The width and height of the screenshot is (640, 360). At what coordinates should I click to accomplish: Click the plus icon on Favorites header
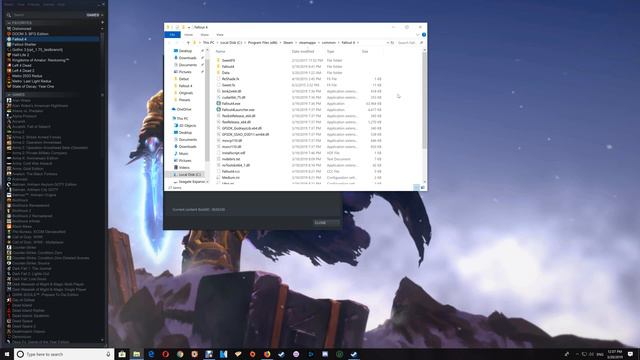pos(102,23)
